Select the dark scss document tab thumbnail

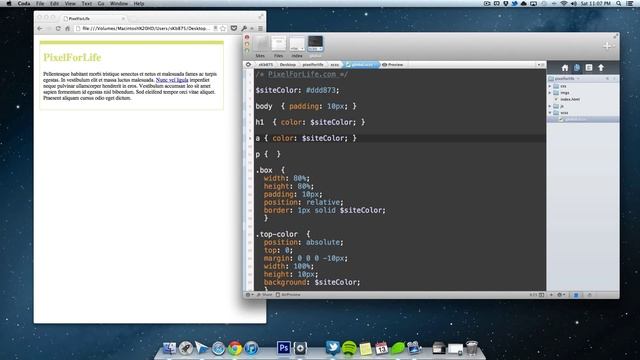(x=315, y=43)
